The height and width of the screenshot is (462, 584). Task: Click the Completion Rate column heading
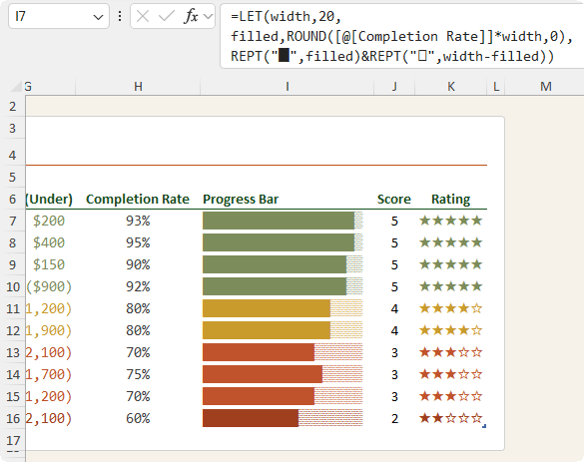[138, 199]
